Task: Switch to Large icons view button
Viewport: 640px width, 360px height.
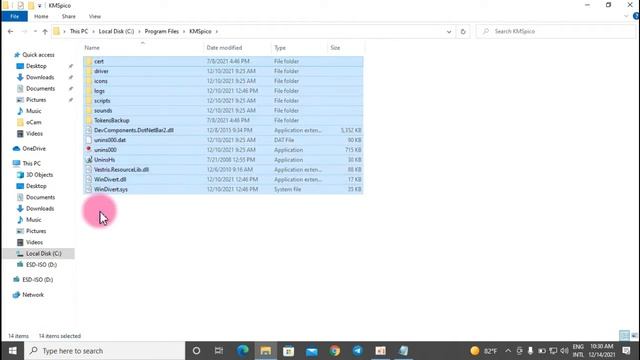Action: [x=634, y=336]
